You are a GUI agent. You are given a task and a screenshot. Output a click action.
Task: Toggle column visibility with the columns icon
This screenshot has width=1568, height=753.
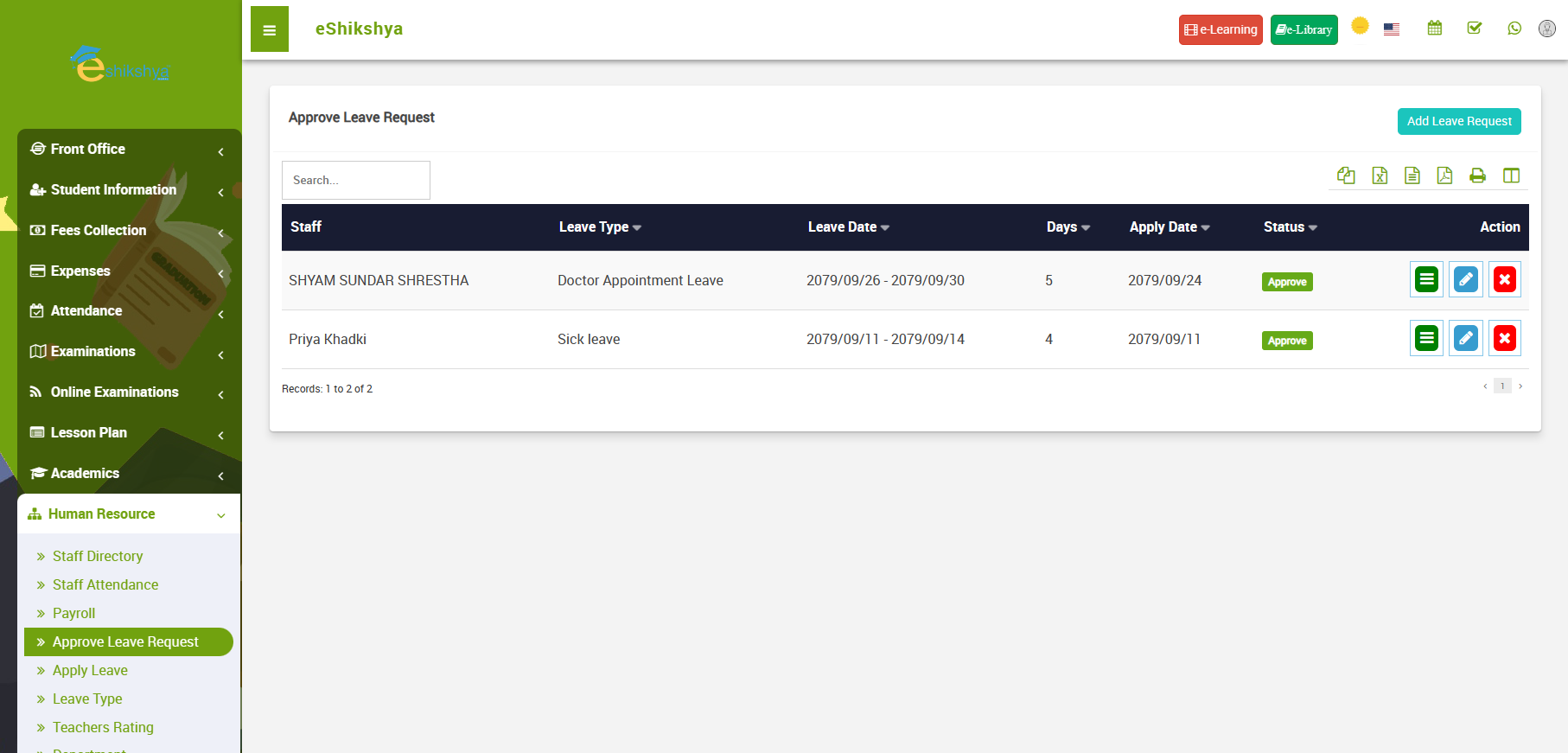1511,175
